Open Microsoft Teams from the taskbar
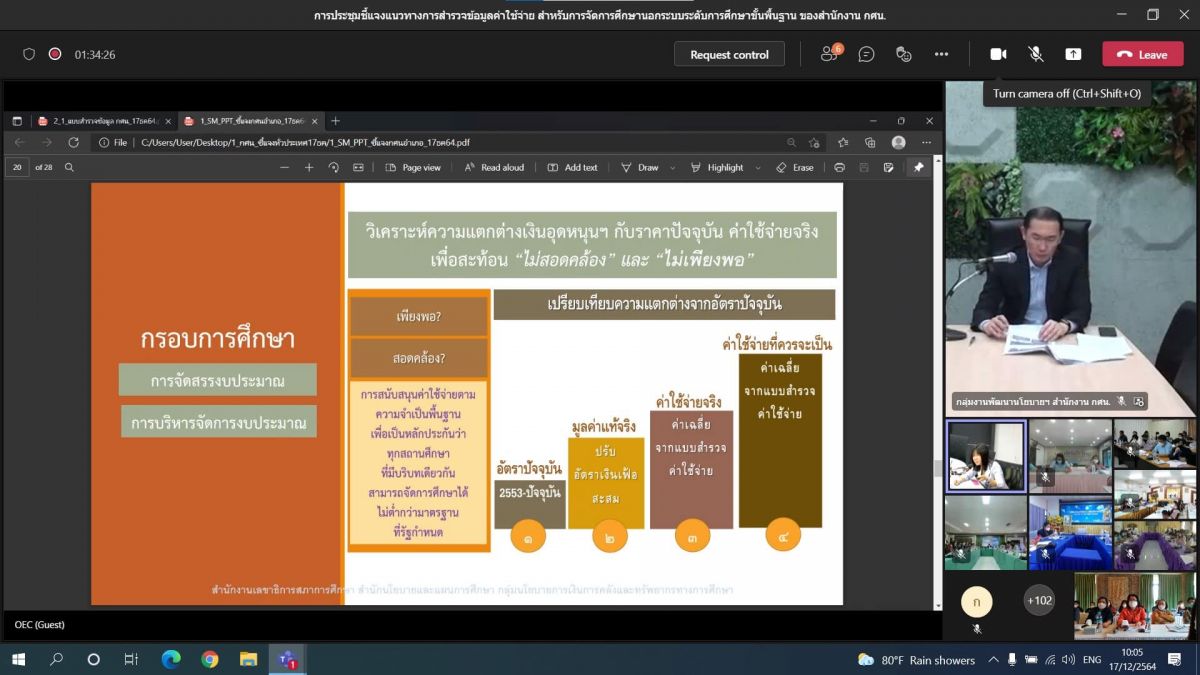Viewport: 1200px width, 675px height. [x=287, y=659]
